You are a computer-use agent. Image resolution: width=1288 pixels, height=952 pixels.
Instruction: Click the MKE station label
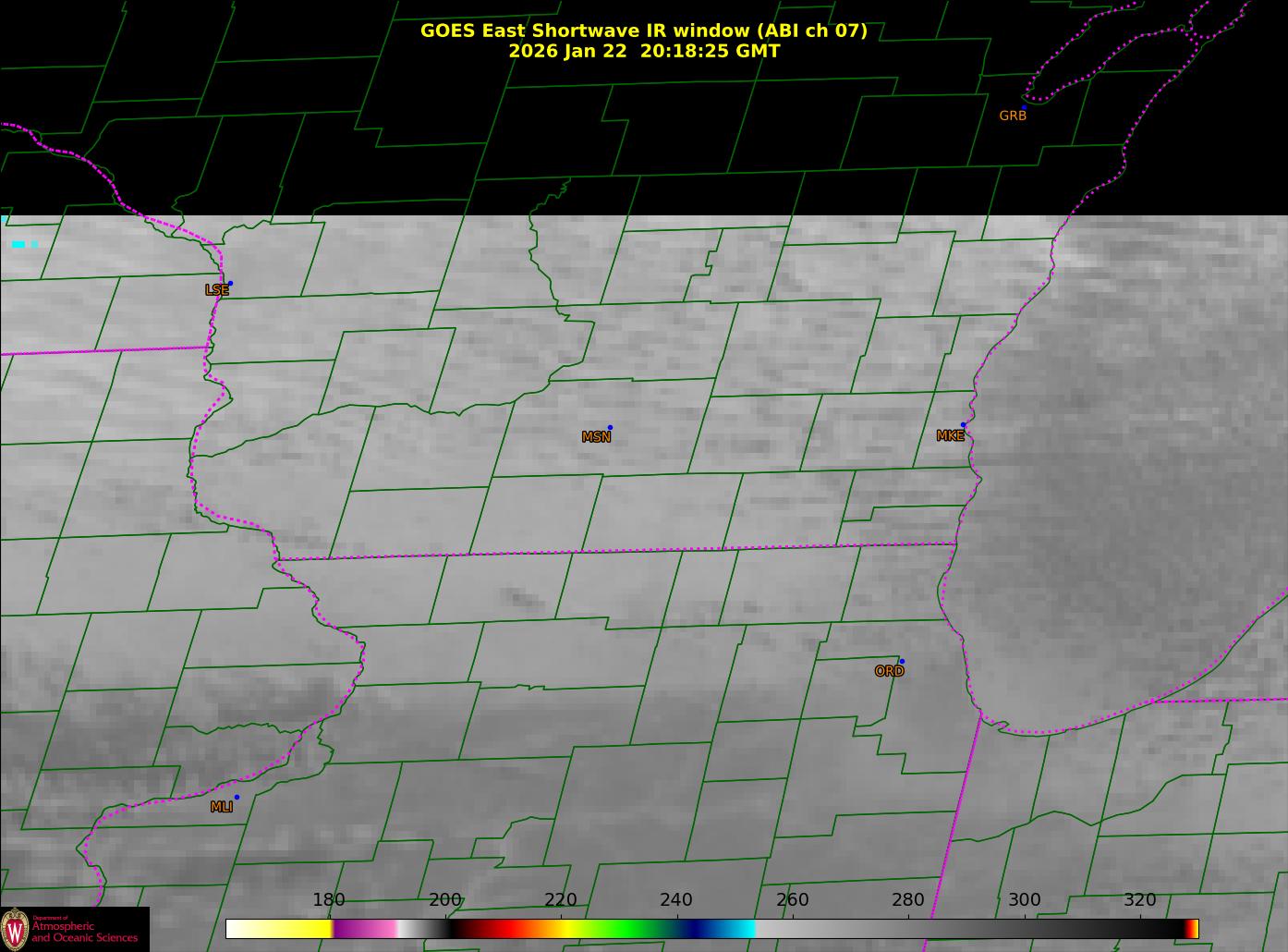(x=950, y=436)
